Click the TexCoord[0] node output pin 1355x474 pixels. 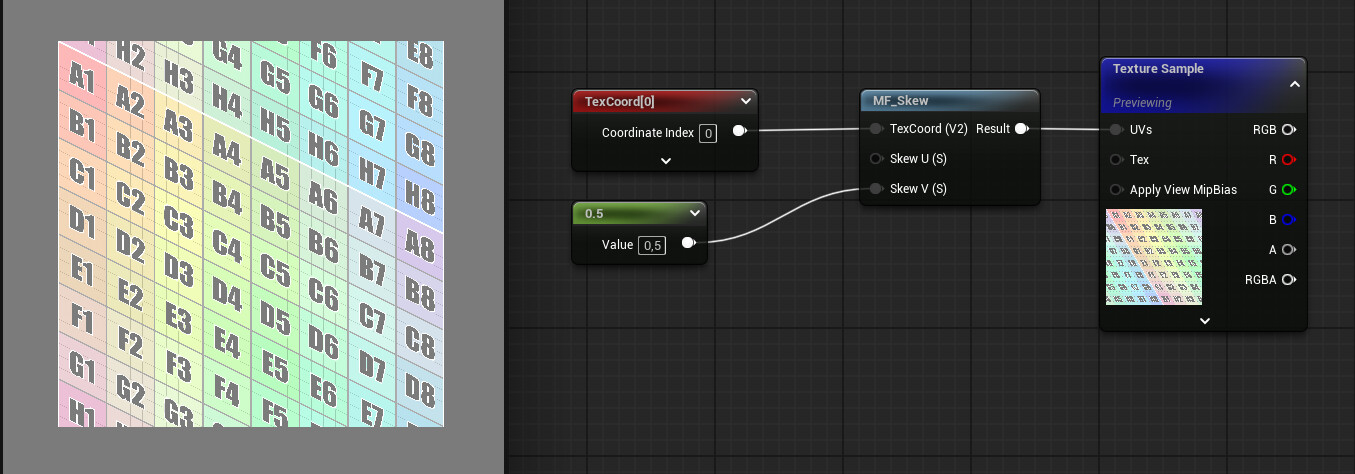click(x=739, y=131)
